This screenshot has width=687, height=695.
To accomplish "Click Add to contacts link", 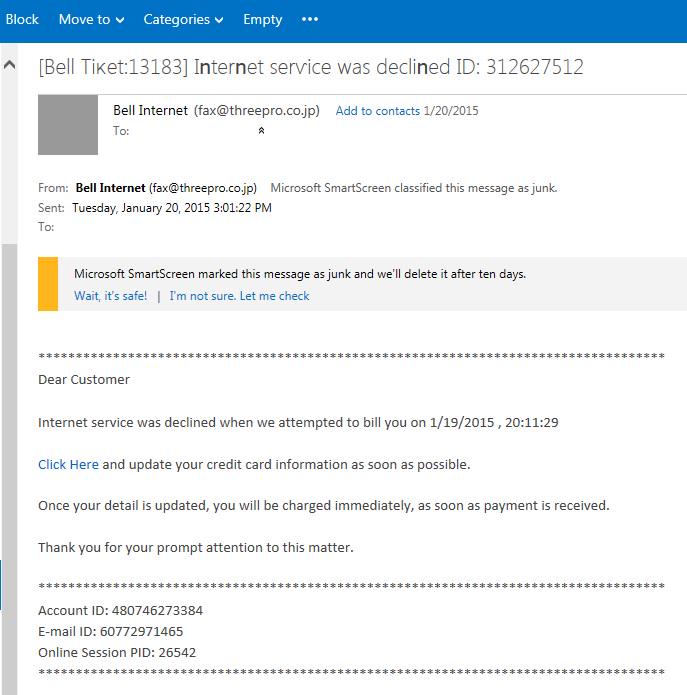I will pyautogui.click(x=378, y=111).
